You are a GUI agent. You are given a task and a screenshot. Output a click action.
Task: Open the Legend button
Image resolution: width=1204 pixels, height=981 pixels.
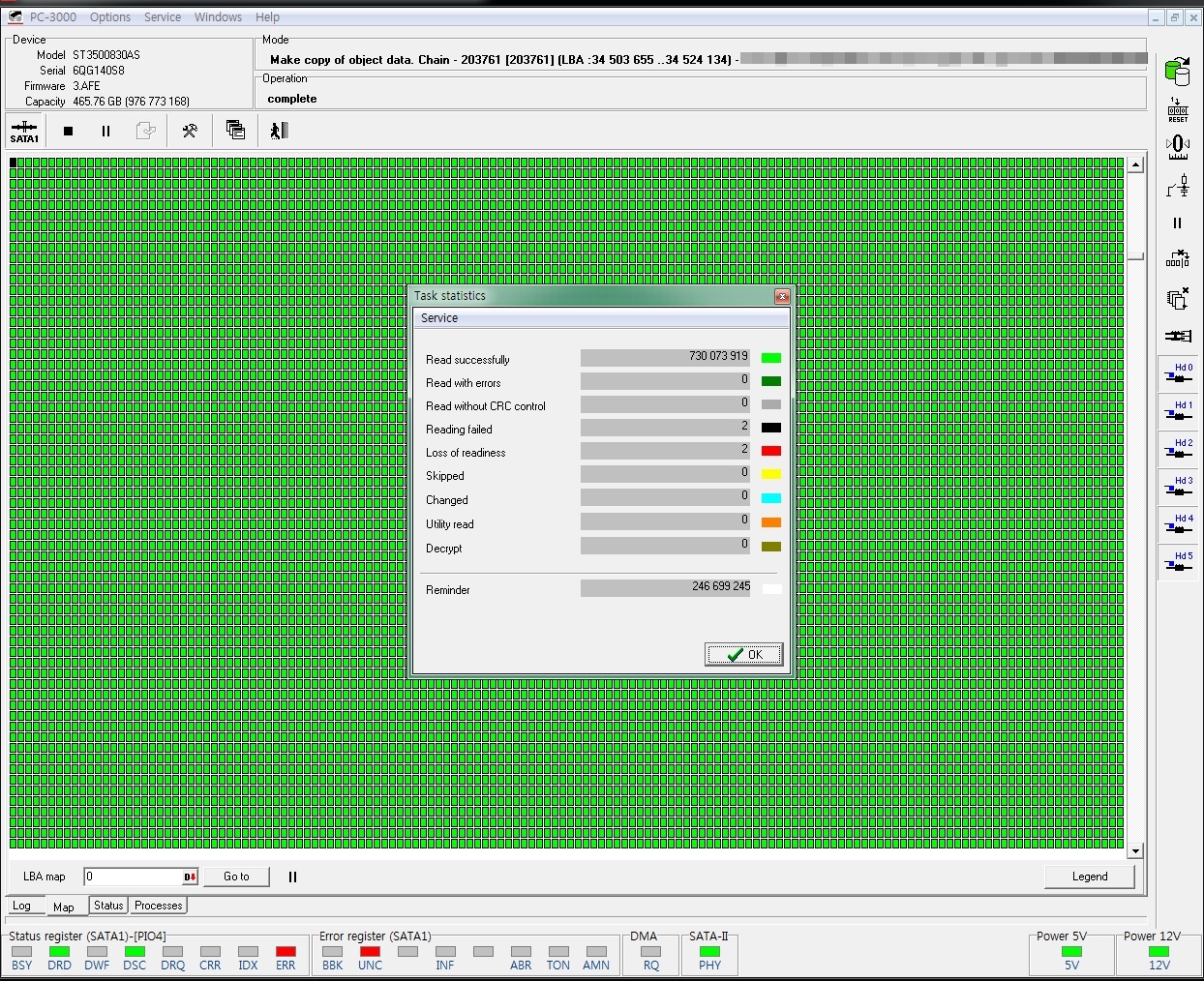coord(1089,877)
